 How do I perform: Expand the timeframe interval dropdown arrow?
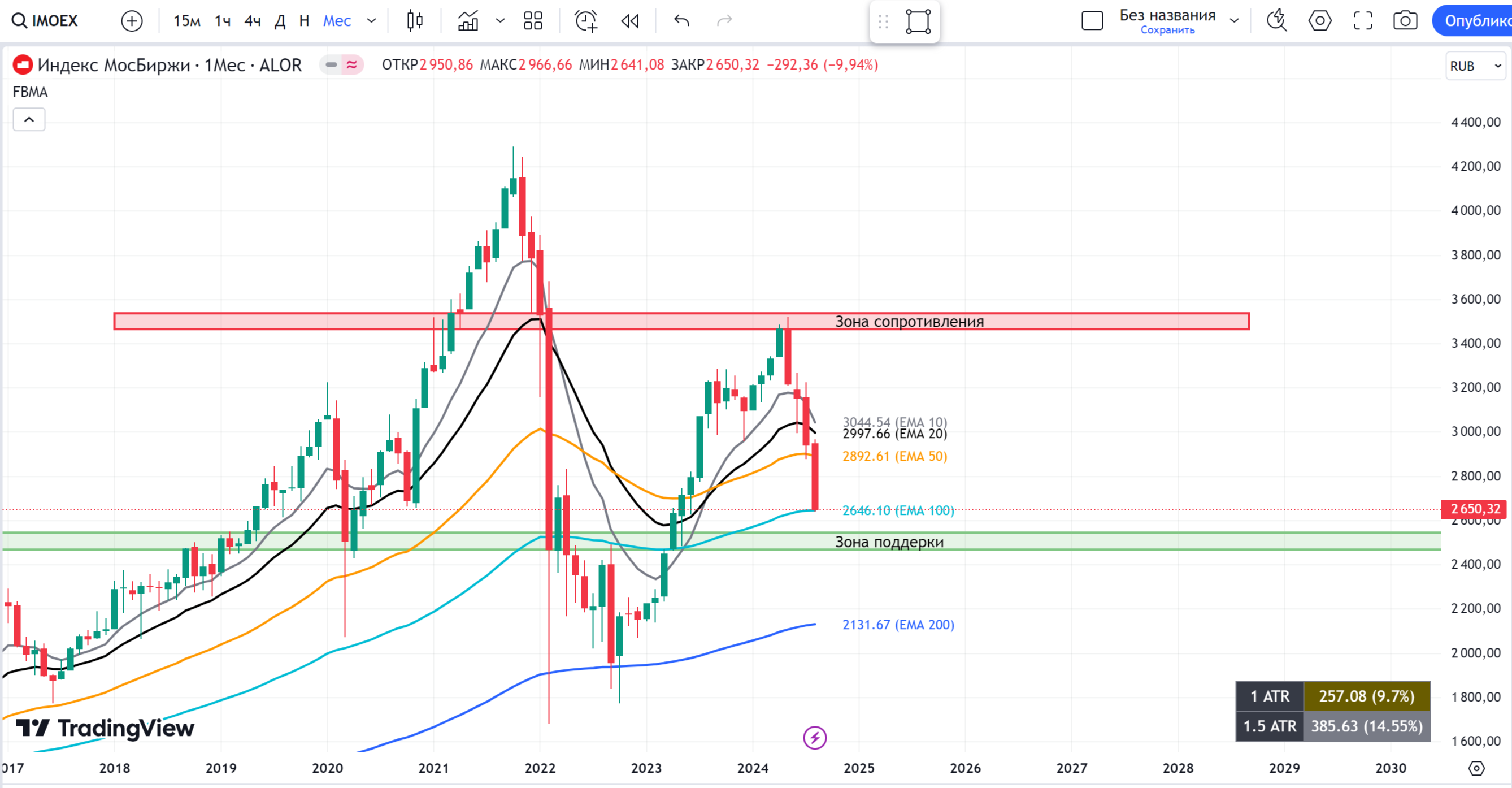pos(372,21)
